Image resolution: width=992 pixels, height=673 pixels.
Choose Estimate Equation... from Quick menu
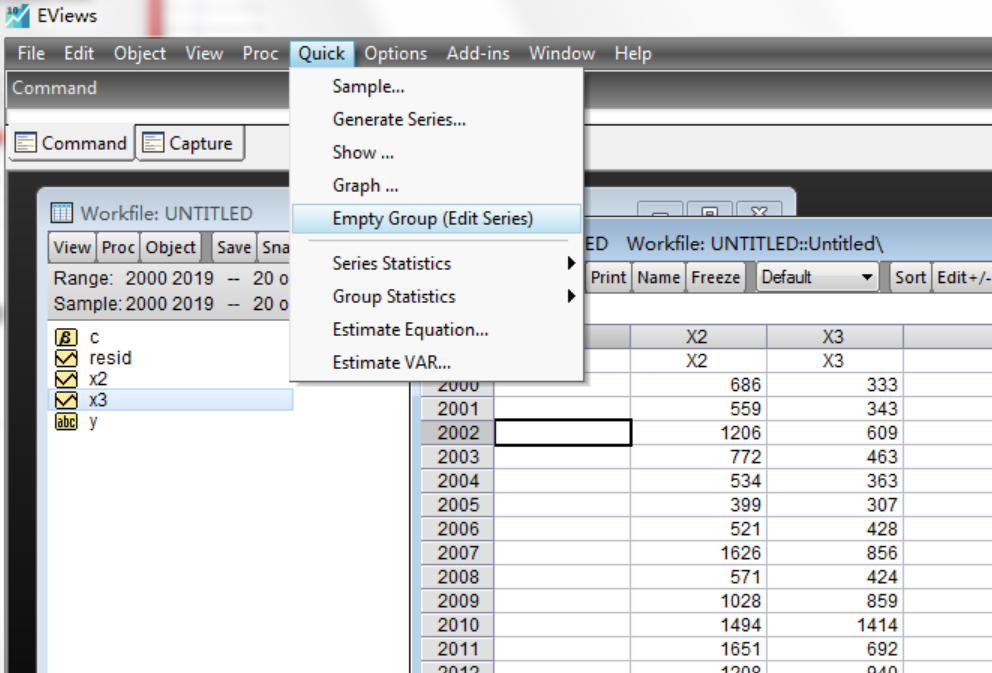click(x=437, y=330)
